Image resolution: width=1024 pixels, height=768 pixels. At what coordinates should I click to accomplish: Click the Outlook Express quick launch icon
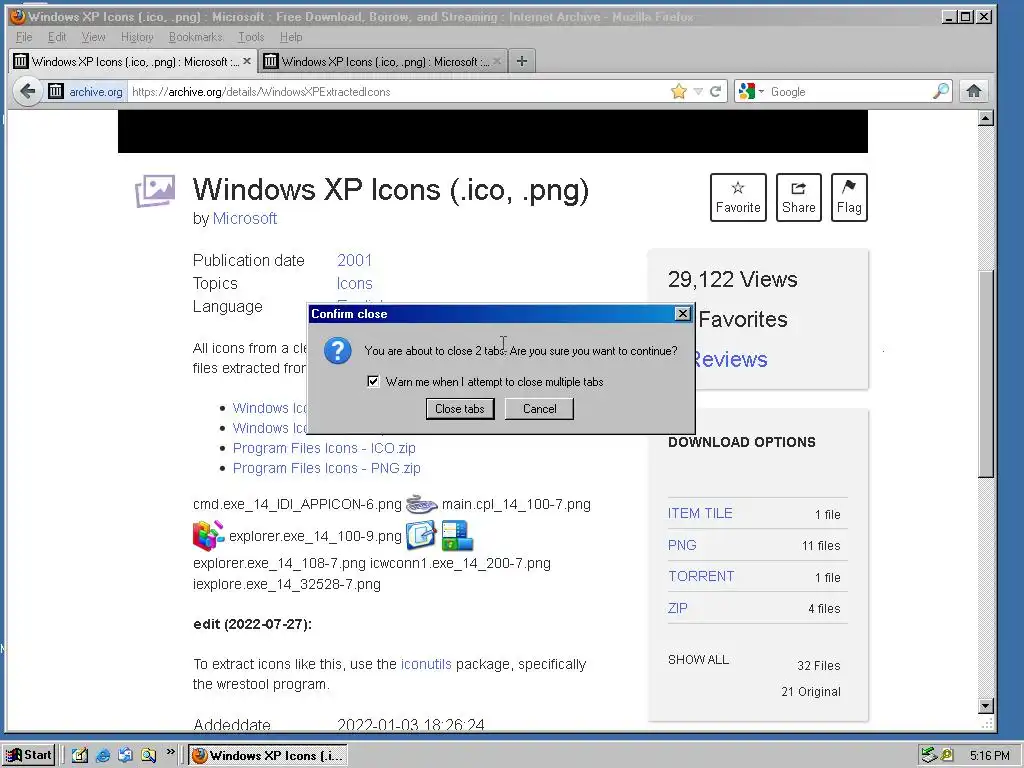pos(125,756)
